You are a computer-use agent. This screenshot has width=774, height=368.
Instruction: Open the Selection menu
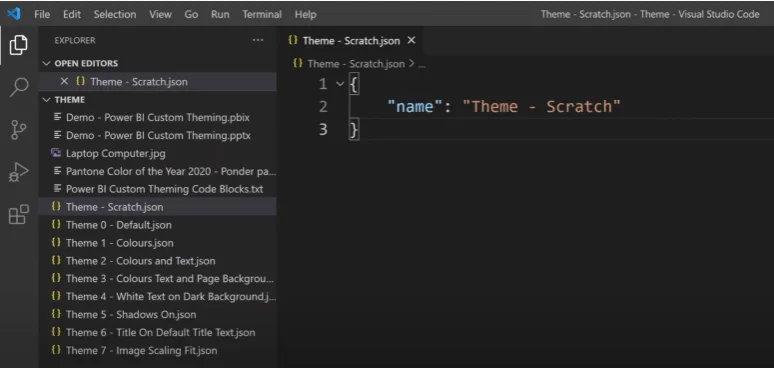point(115,14)
